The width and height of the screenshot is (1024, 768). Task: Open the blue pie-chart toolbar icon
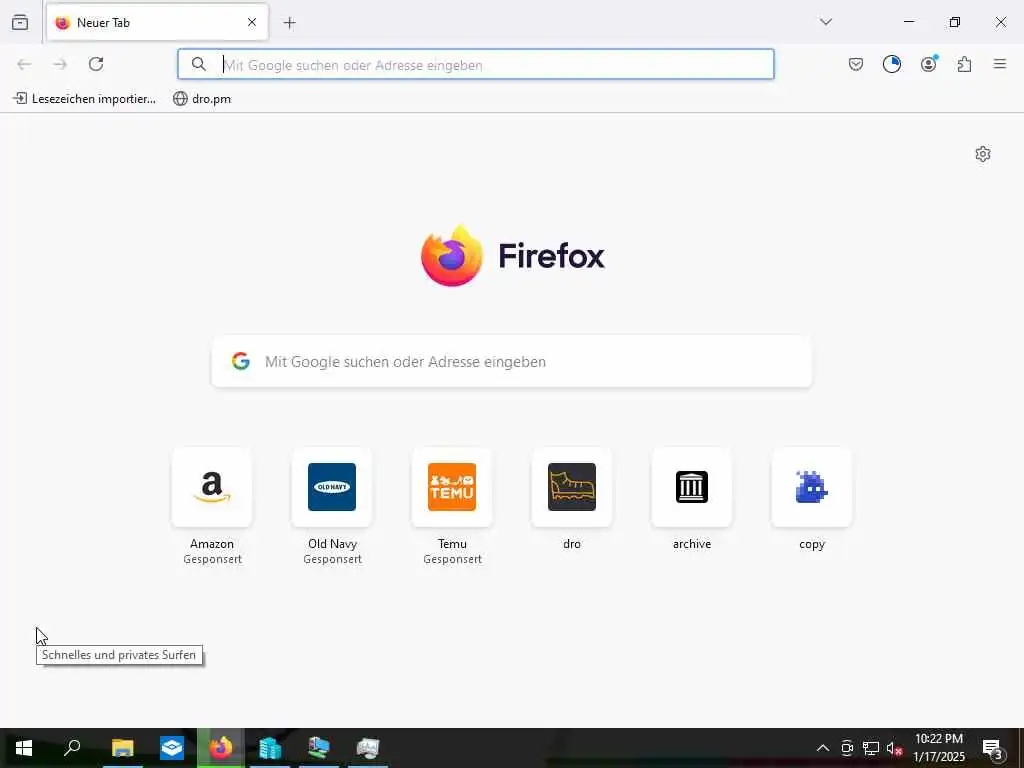click(x=891, y=64)
